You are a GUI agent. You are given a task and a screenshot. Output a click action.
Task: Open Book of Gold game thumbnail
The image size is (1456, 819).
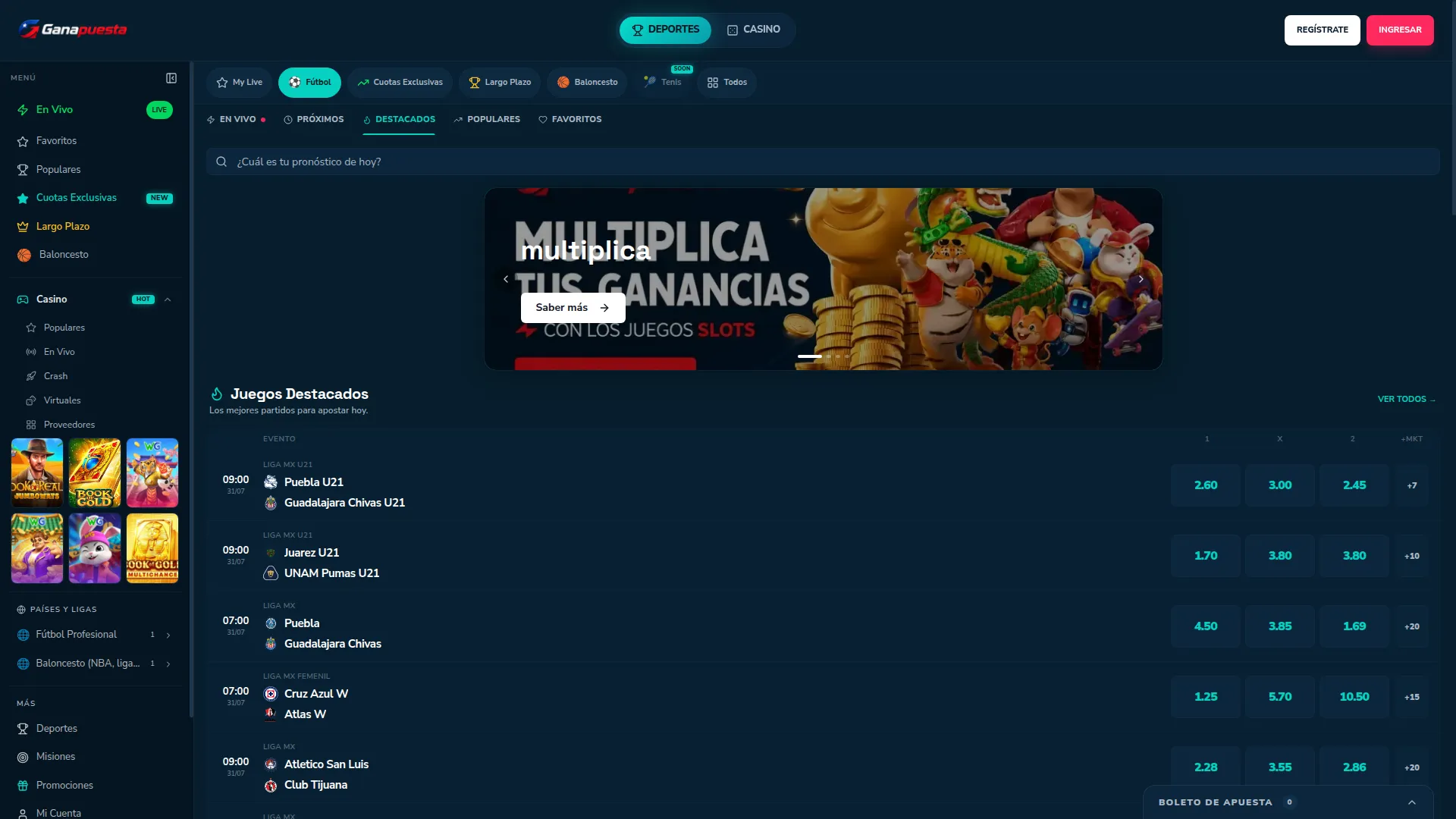point(95,473)
